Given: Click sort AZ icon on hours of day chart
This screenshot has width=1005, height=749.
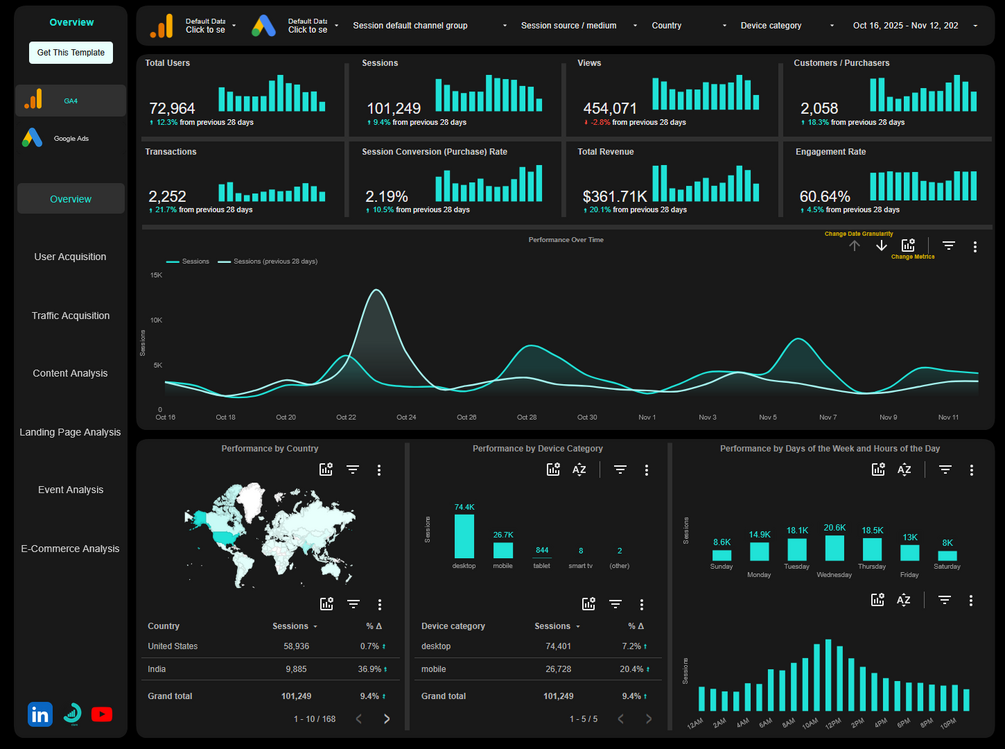Looking at the screenshot, I should pos(904,600).
